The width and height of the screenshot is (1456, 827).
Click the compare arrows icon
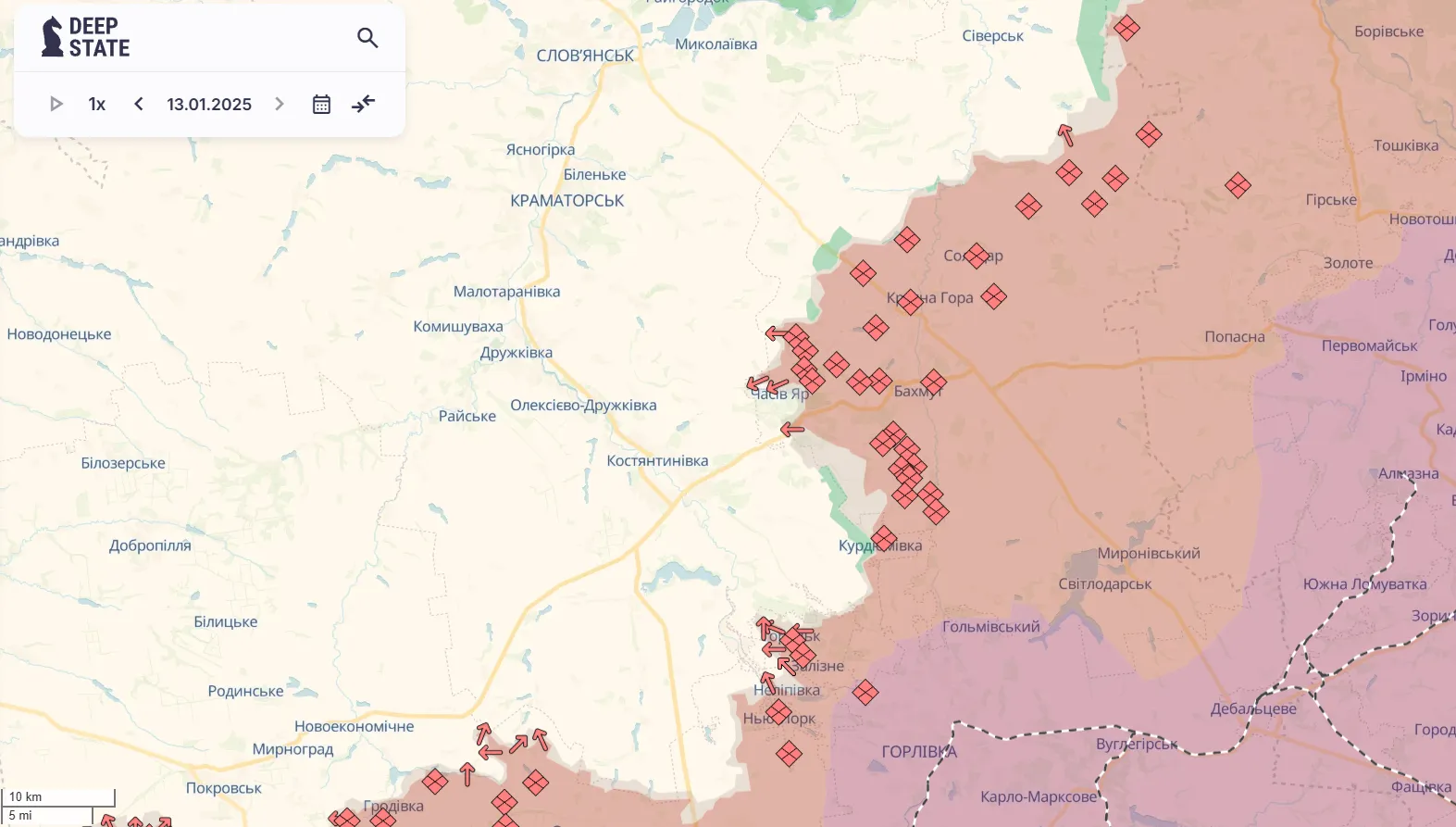coord(364,104)
